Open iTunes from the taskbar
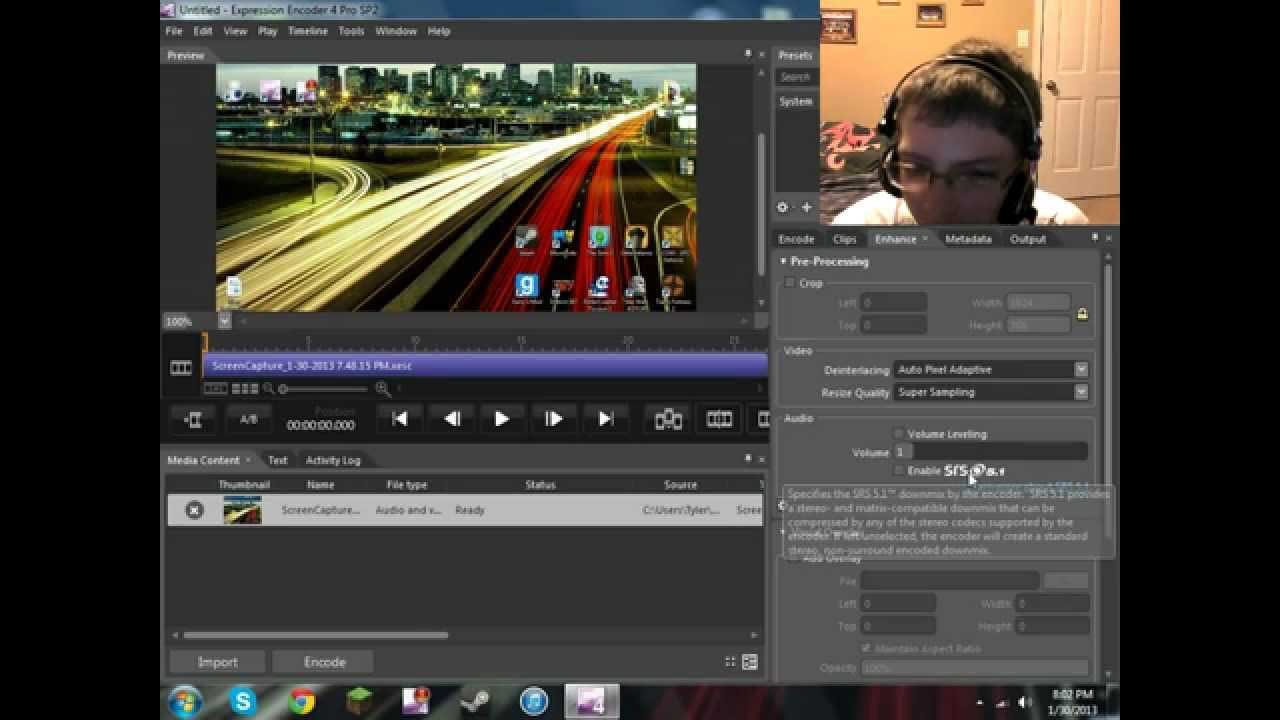1280x720 pixels. click(534, 701)
